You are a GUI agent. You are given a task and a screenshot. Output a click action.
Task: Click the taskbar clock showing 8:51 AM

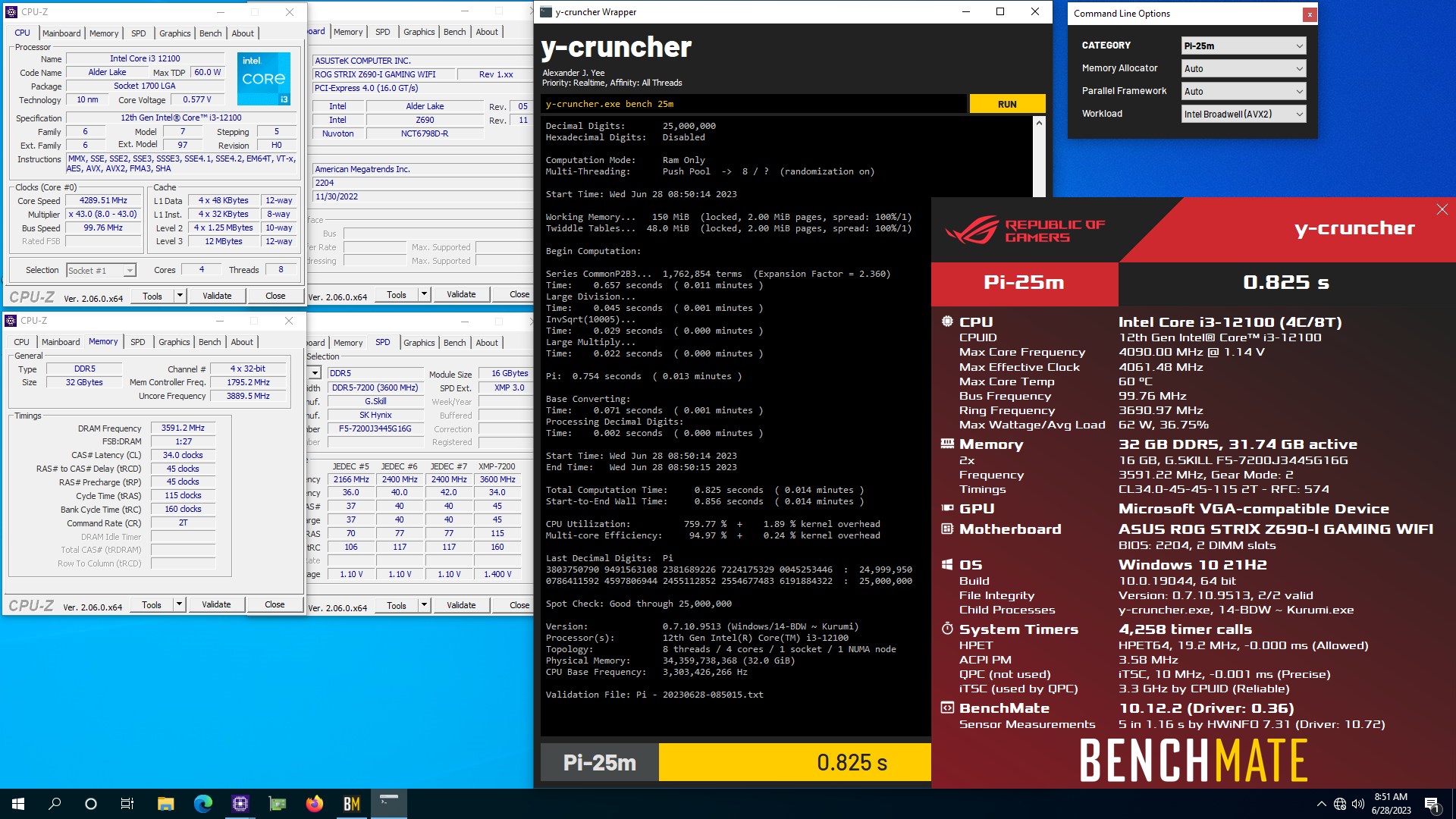click(1391, 804)
